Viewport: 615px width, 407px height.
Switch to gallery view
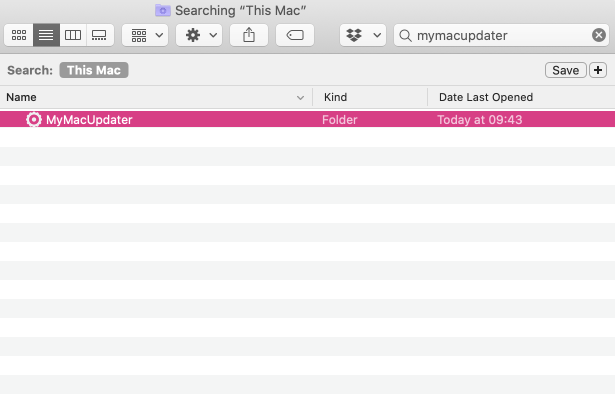click(x=99, y=35)
